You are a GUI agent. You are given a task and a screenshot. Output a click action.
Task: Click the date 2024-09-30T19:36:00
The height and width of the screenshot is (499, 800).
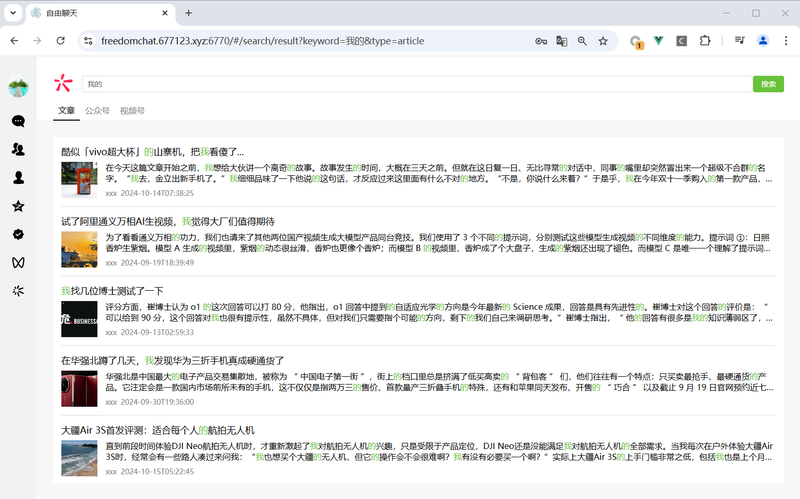point(157,402)
